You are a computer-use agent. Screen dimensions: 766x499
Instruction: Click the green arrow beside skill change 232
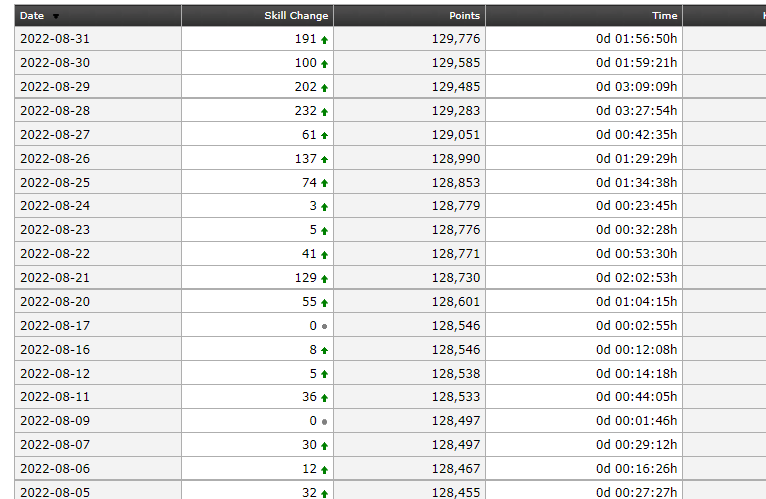tap(324, 111)
